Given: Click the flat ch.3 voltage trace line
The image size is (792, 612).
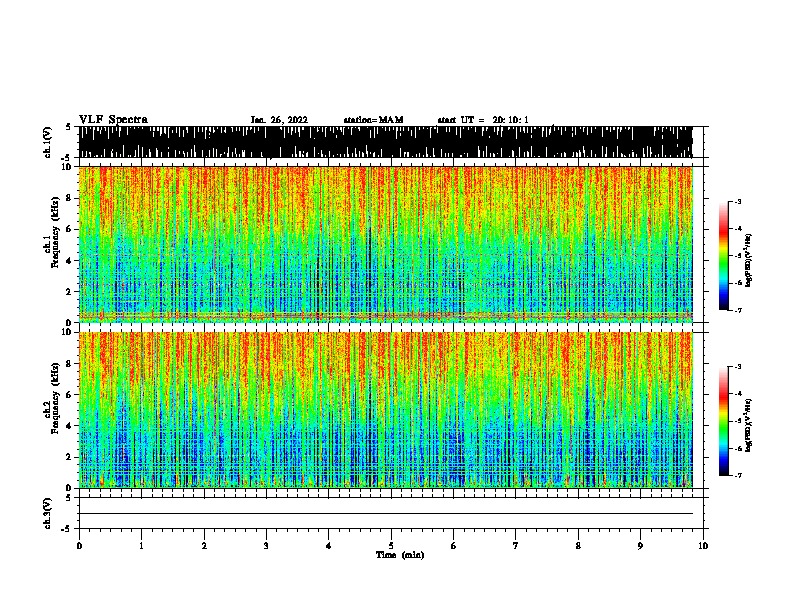Looking at the screenshot, I should point(386,514).
